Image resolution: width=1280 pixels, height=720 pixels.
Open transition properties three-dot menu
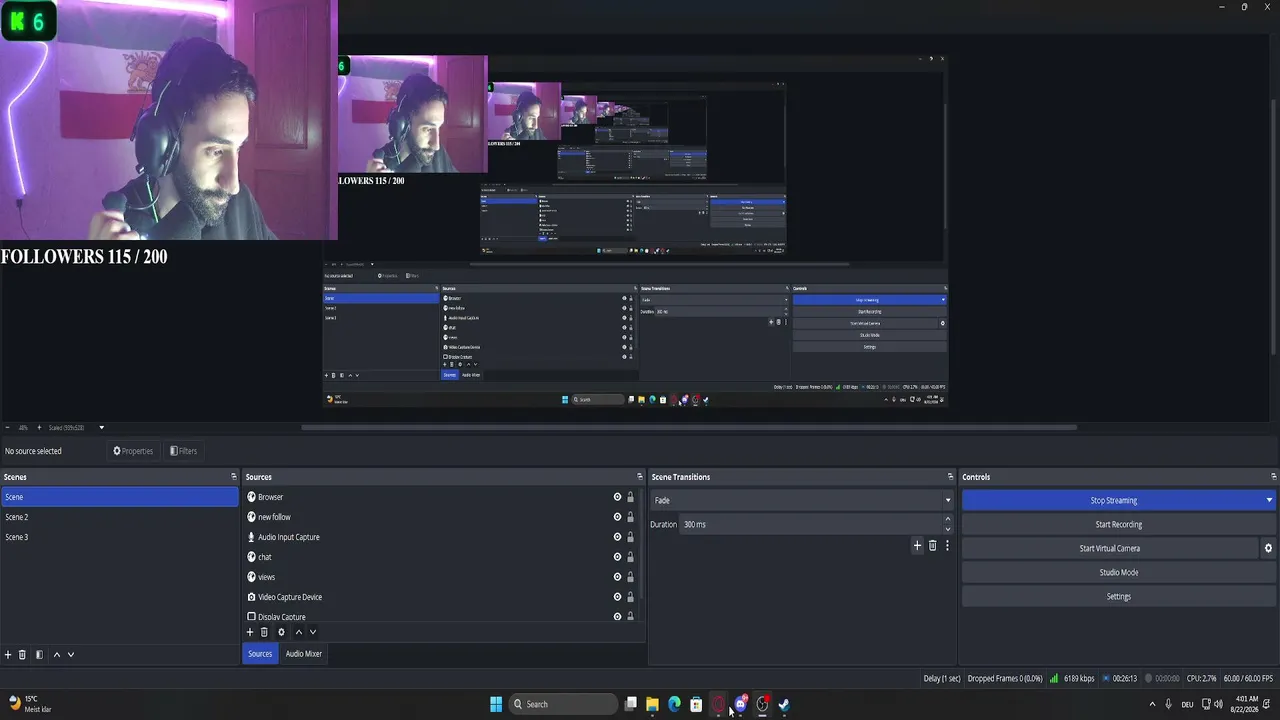tap(947, 546)
